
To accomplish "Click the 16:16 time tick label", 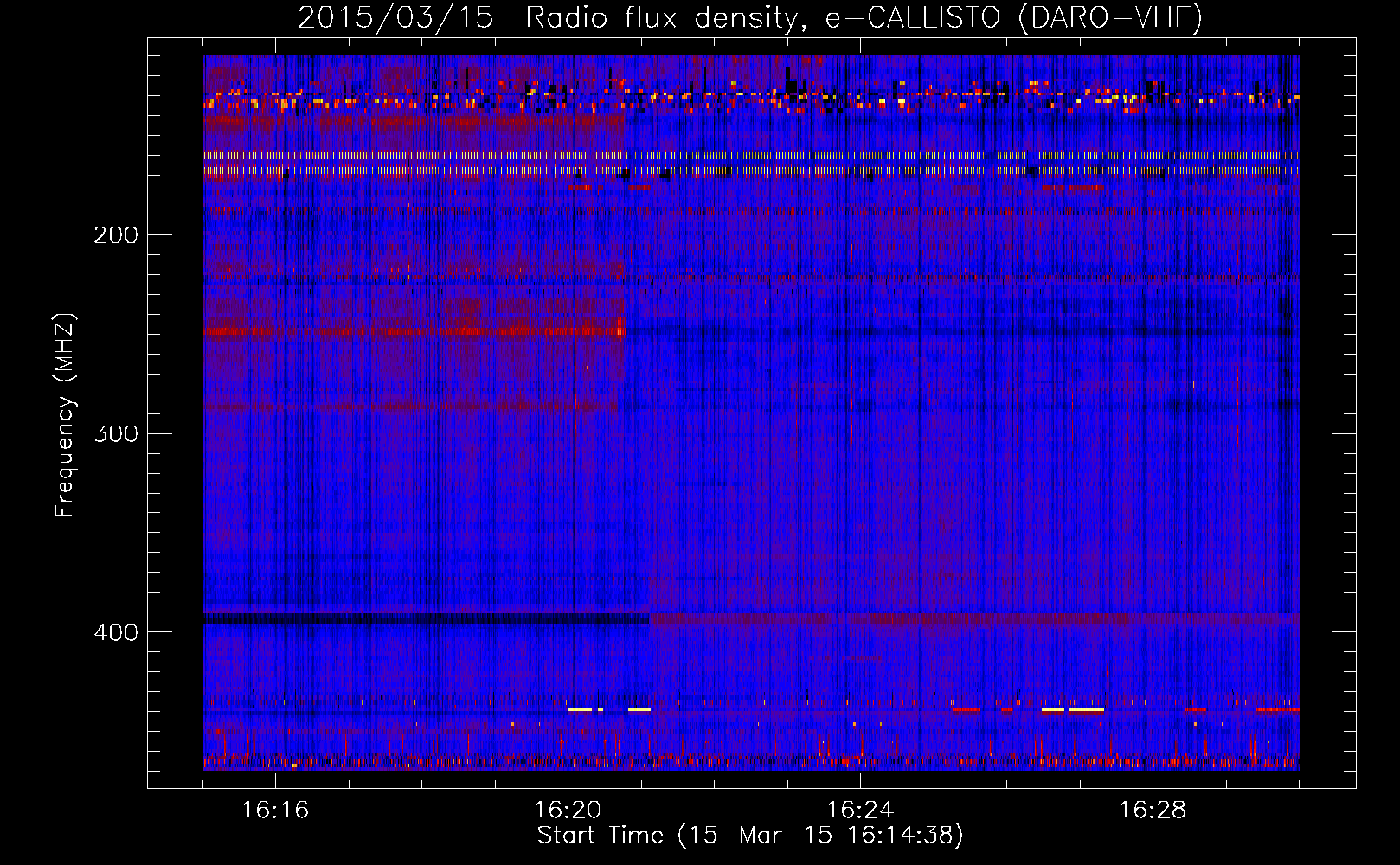I will pyautogui.click(x=275, y=811).
